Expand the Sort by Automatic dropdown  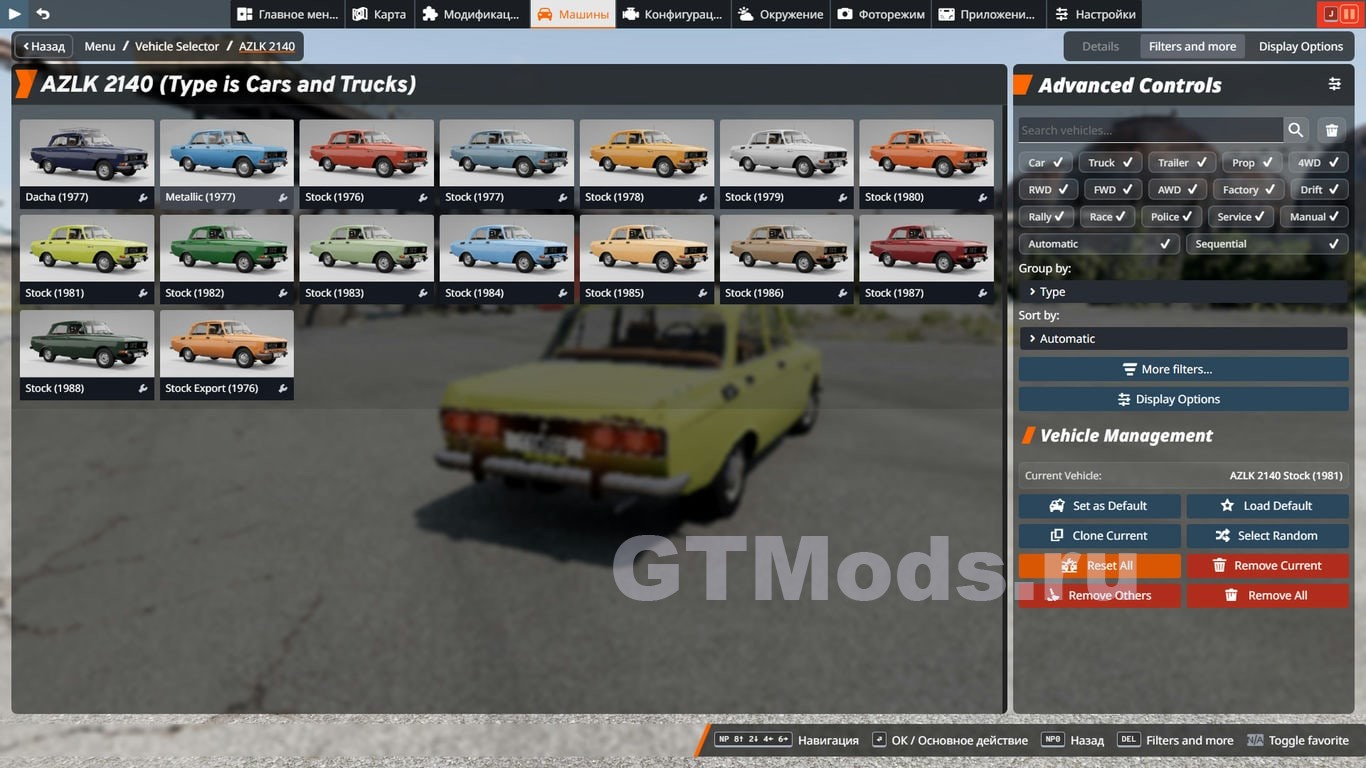click(1183, 339)
